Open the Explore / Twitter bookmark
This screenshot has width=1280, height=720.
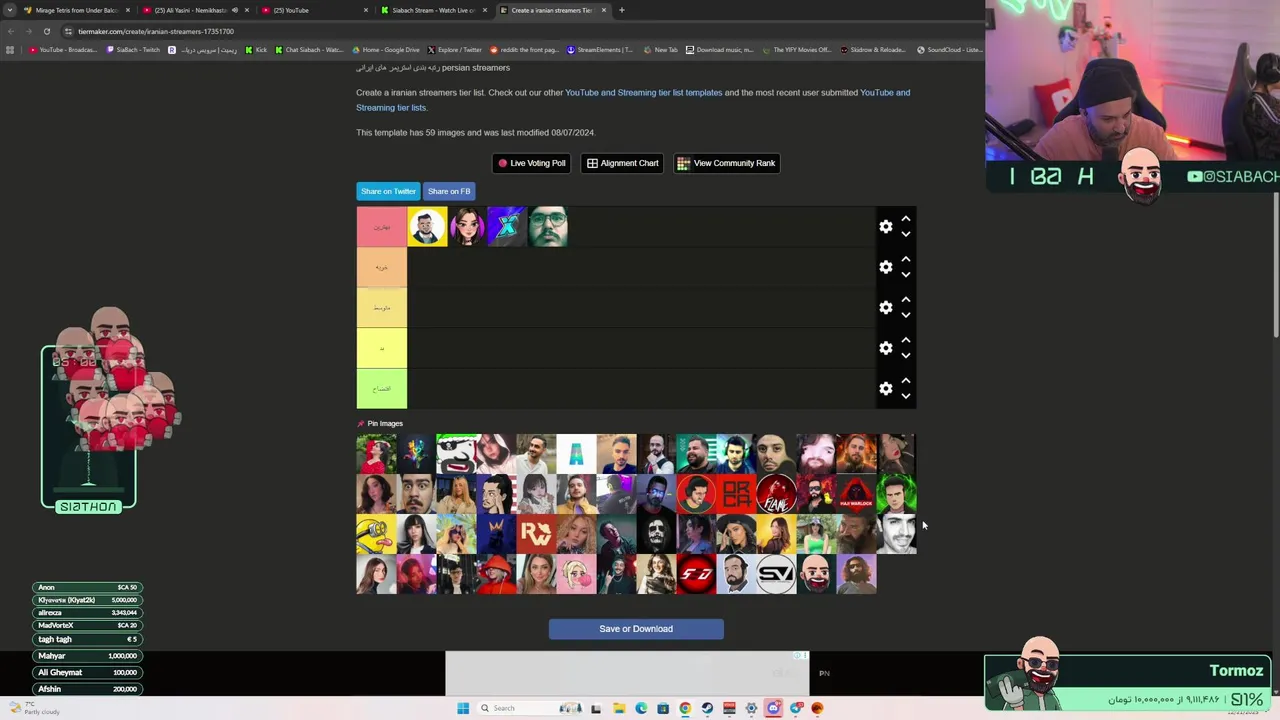point(455,50)
